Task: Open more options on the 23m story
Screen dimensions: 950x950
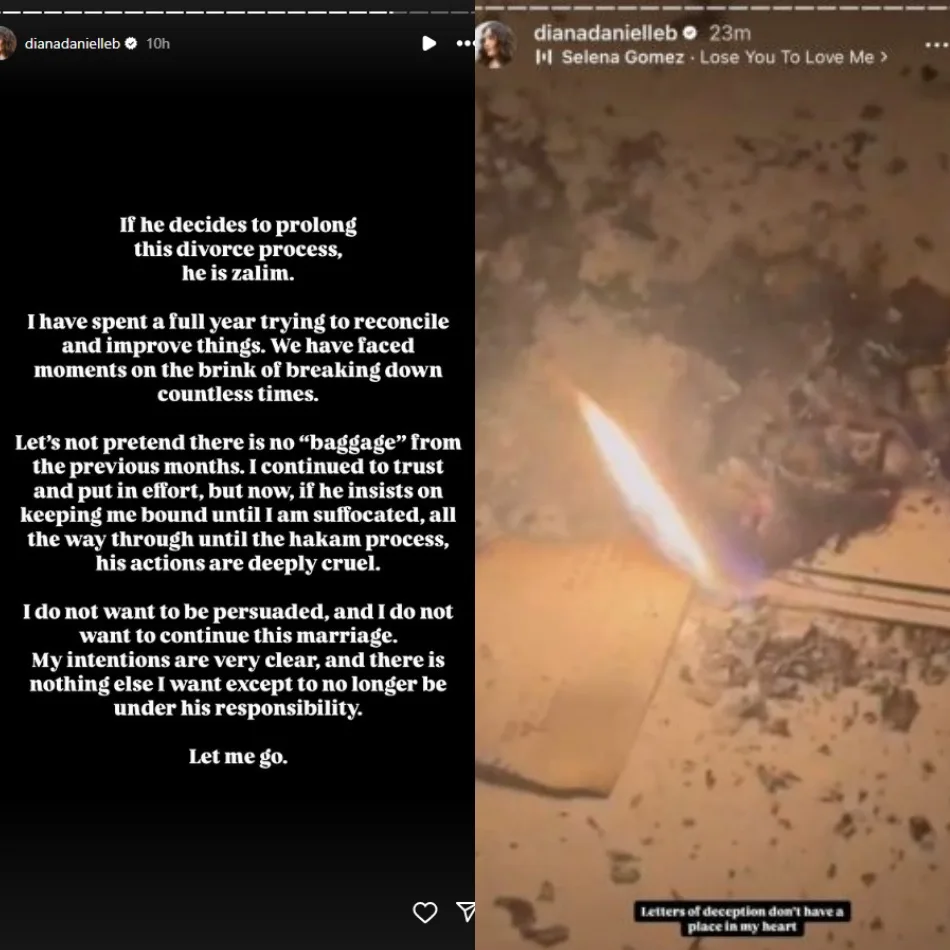Action: click(x=937, y=45)
